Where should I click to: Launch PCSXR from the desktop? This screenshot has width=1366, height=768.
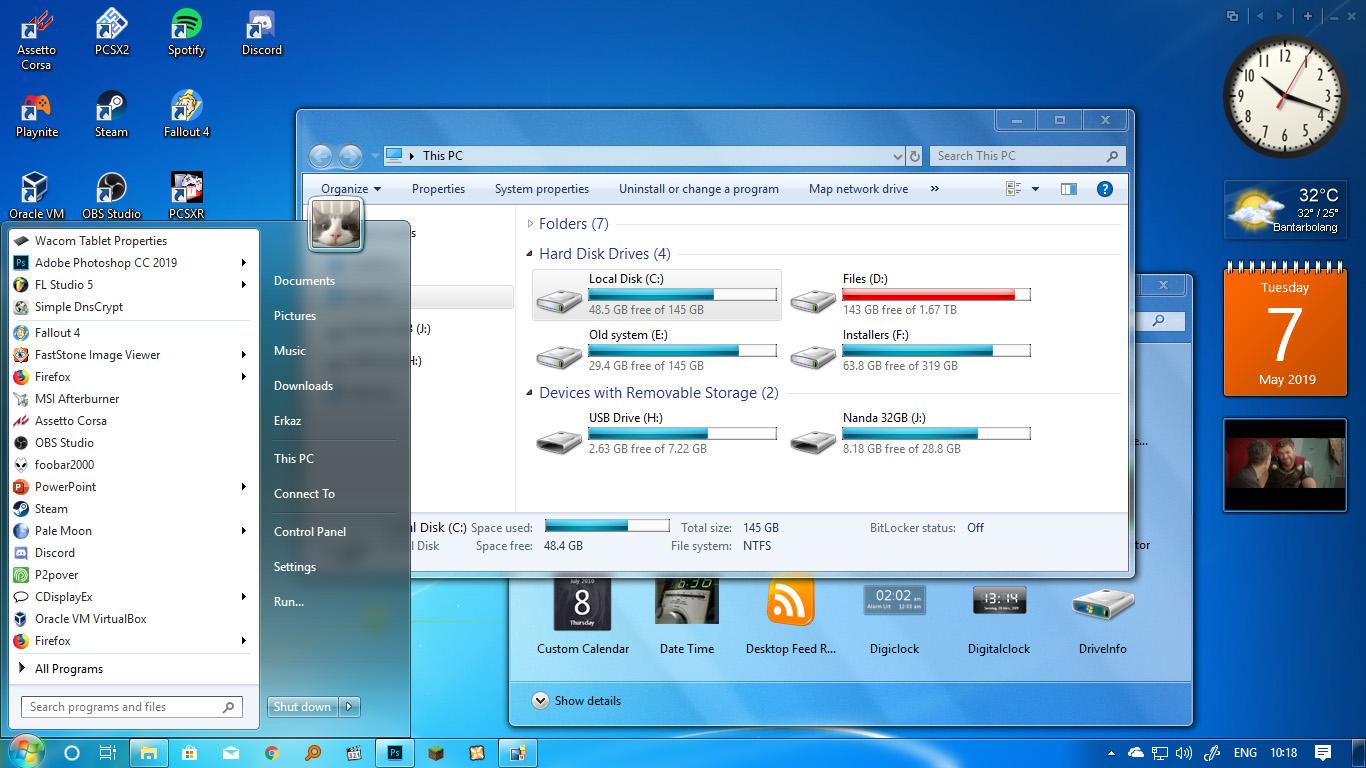click(186, 196)
